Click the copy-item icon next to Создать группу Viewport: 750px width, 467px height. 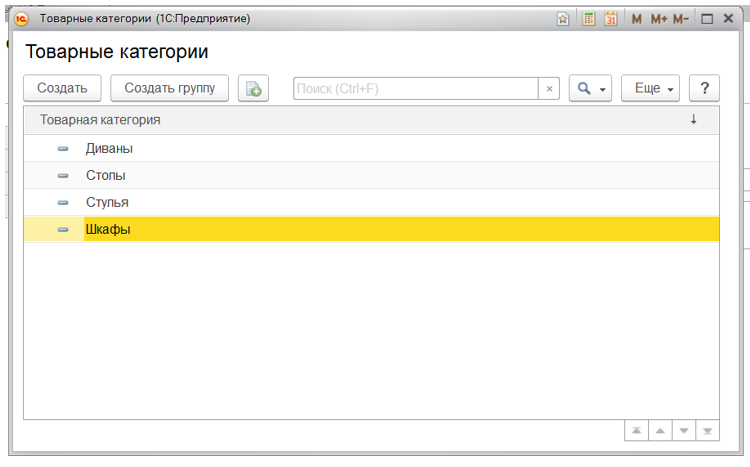tap(253, 88)
